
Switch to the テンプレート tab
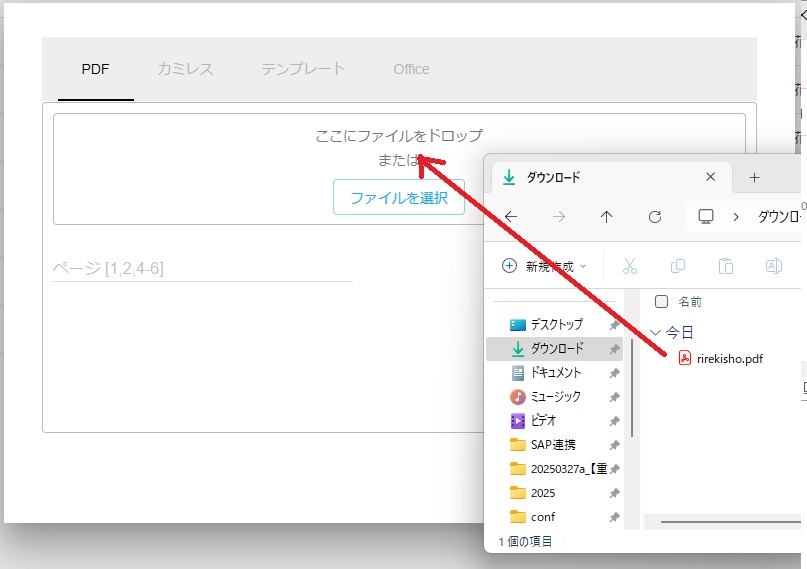tap(303, 69)
